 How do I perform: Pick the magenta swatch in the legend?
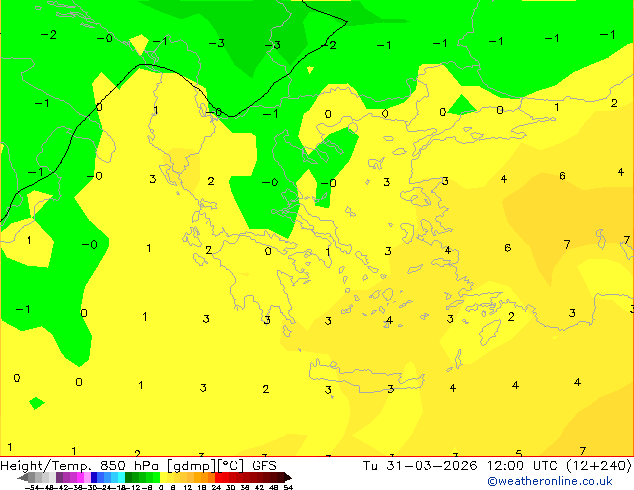pyautogui.click(x=80, y=477)
